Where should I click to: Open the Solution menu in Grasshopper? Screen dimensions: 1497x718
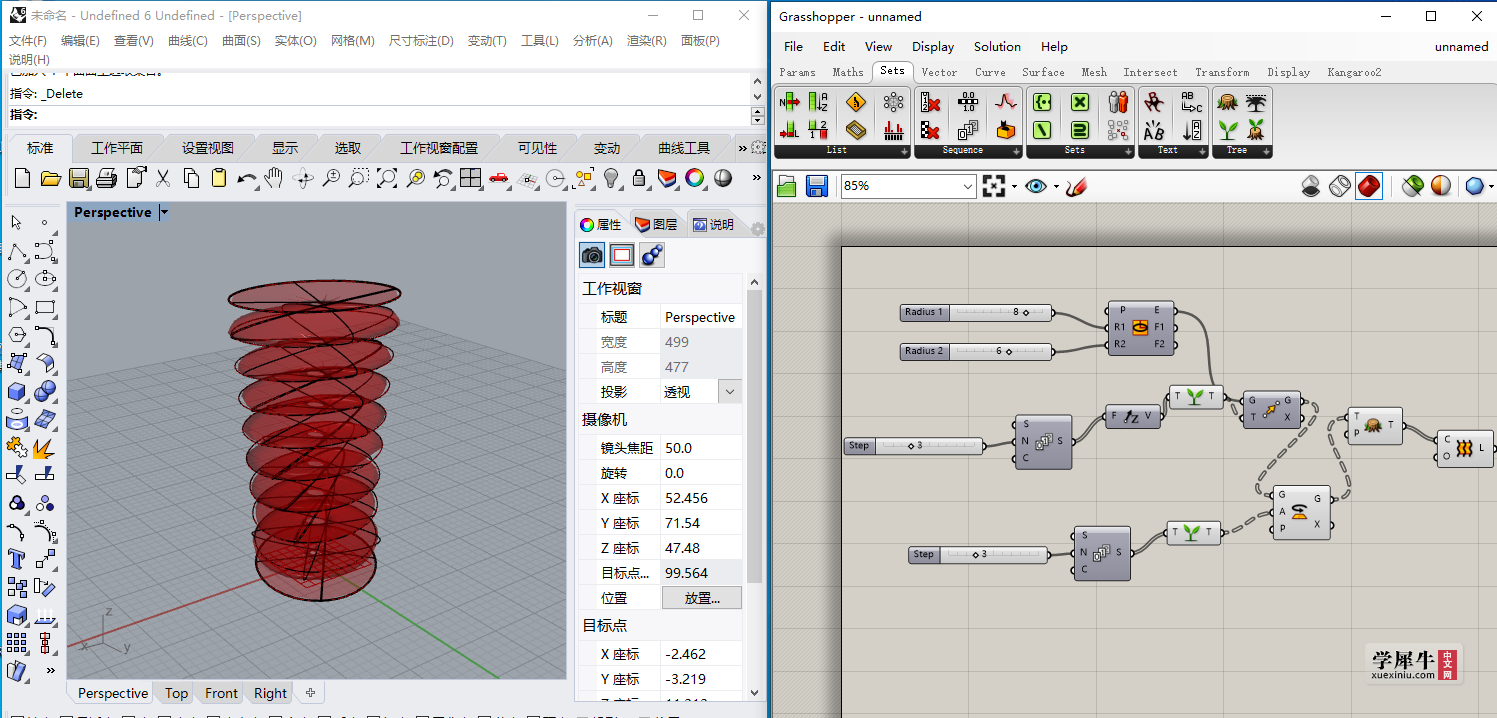click(x=997, y=47)
